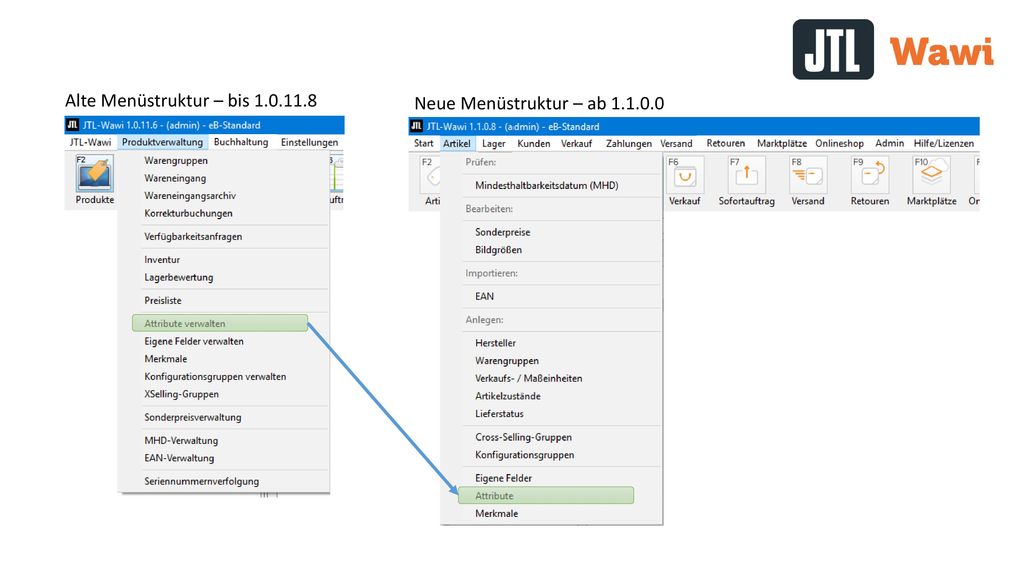Open the Zahlungen menu

628,143
